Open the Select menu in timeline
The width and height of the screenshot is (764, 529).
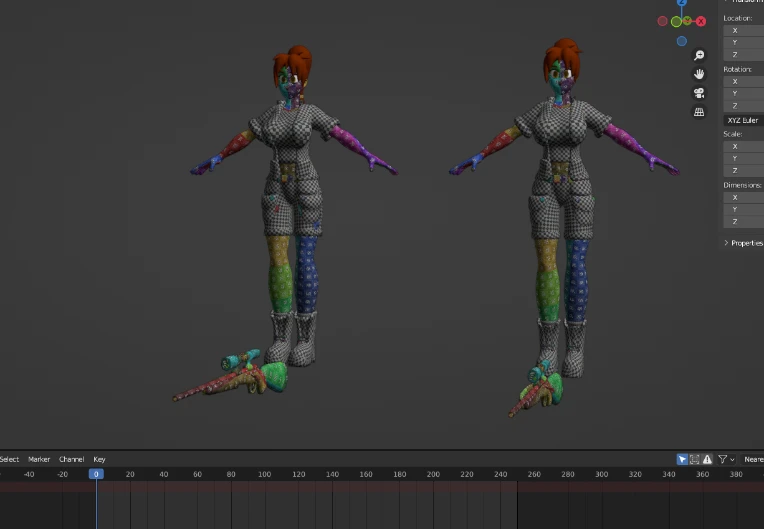(9, 459)
